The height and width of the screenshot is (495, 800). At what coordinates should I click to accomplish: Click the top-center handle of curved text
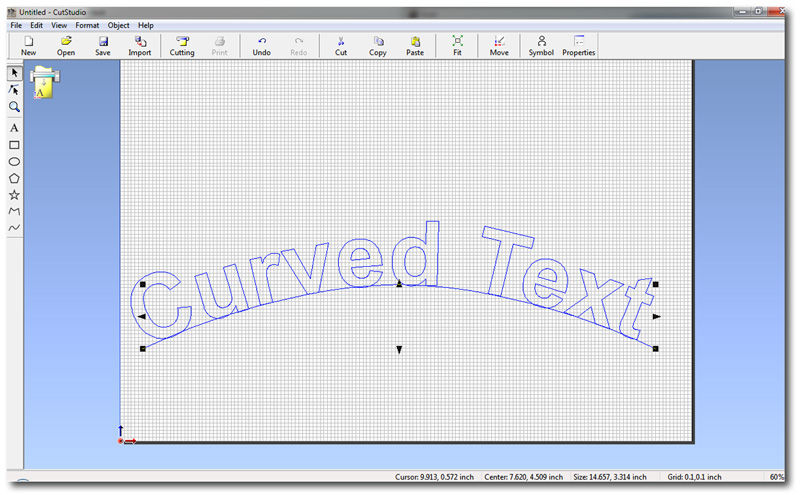tap(399, 285)
